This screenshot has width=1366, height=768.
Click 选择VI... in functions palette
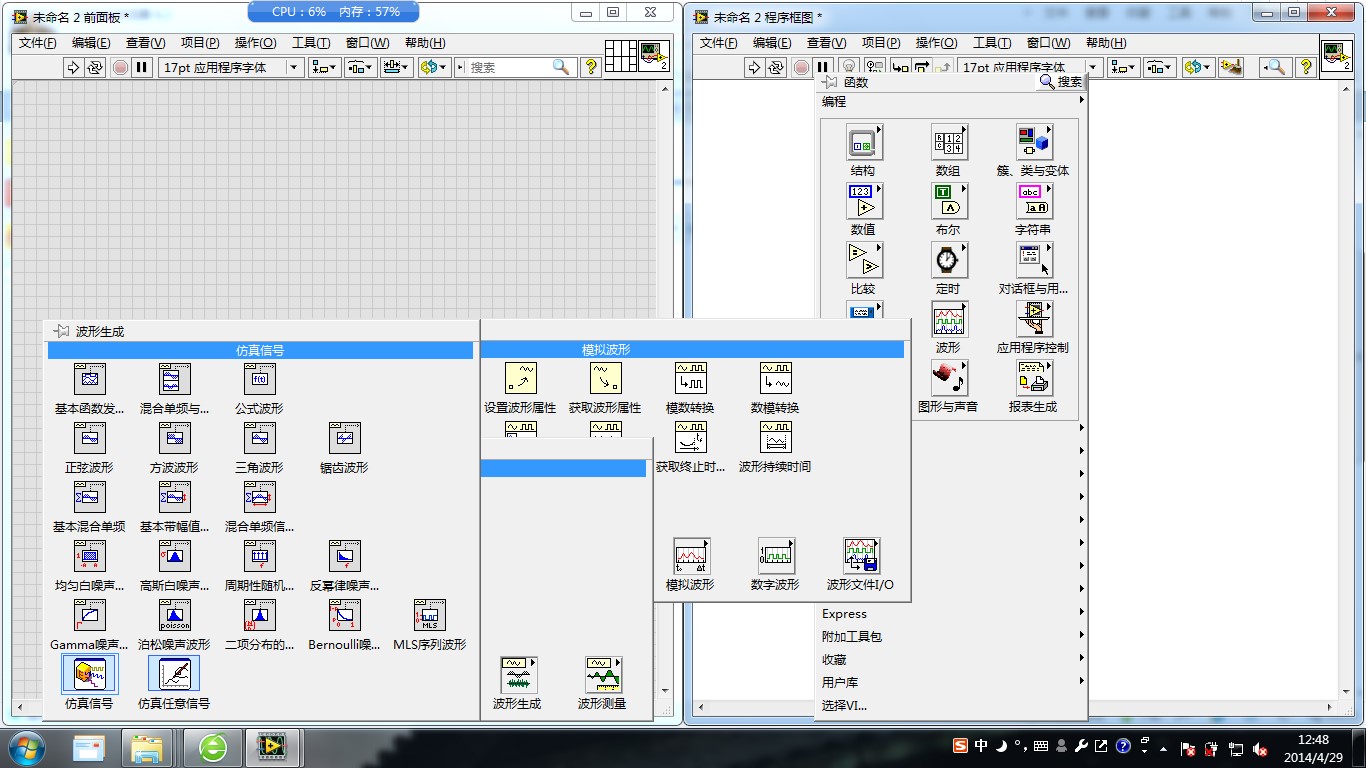pyautogui.click(x=845, y=705)
